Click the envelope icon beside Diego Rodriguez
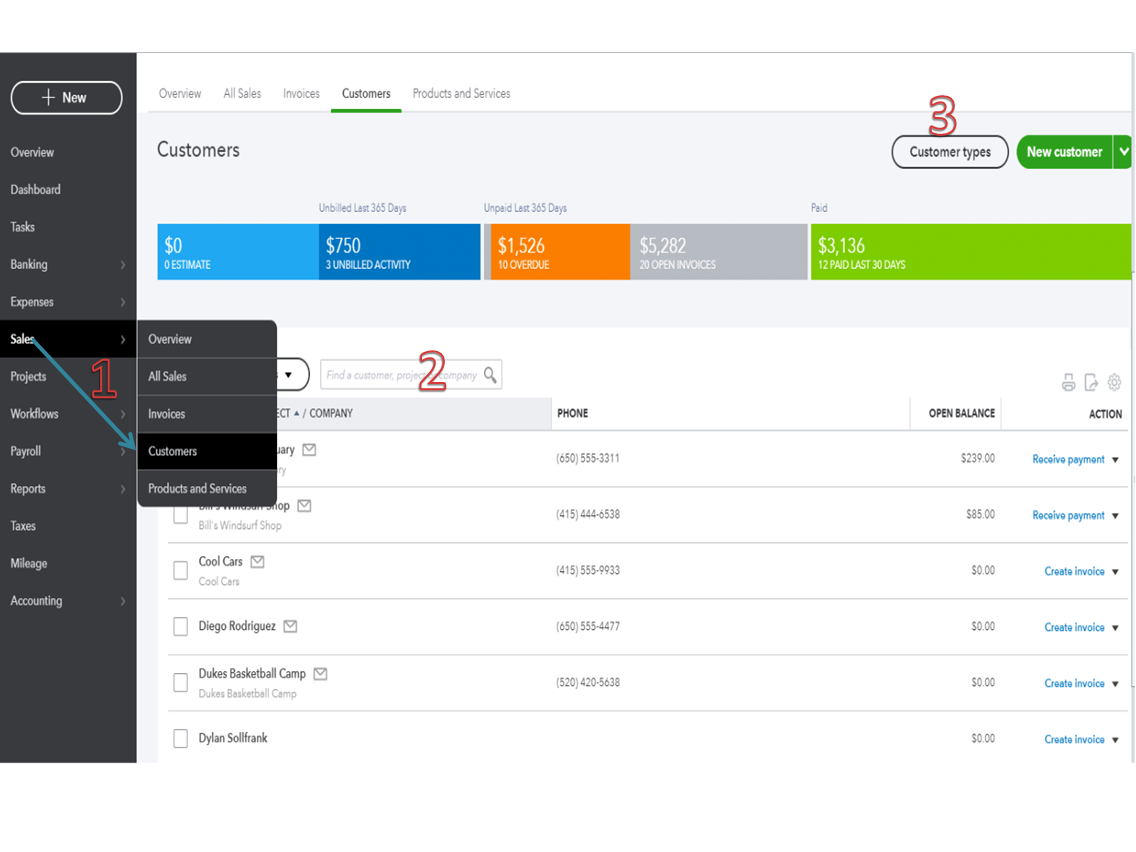This screenshot has height=852, width=1136. [290, 625]
